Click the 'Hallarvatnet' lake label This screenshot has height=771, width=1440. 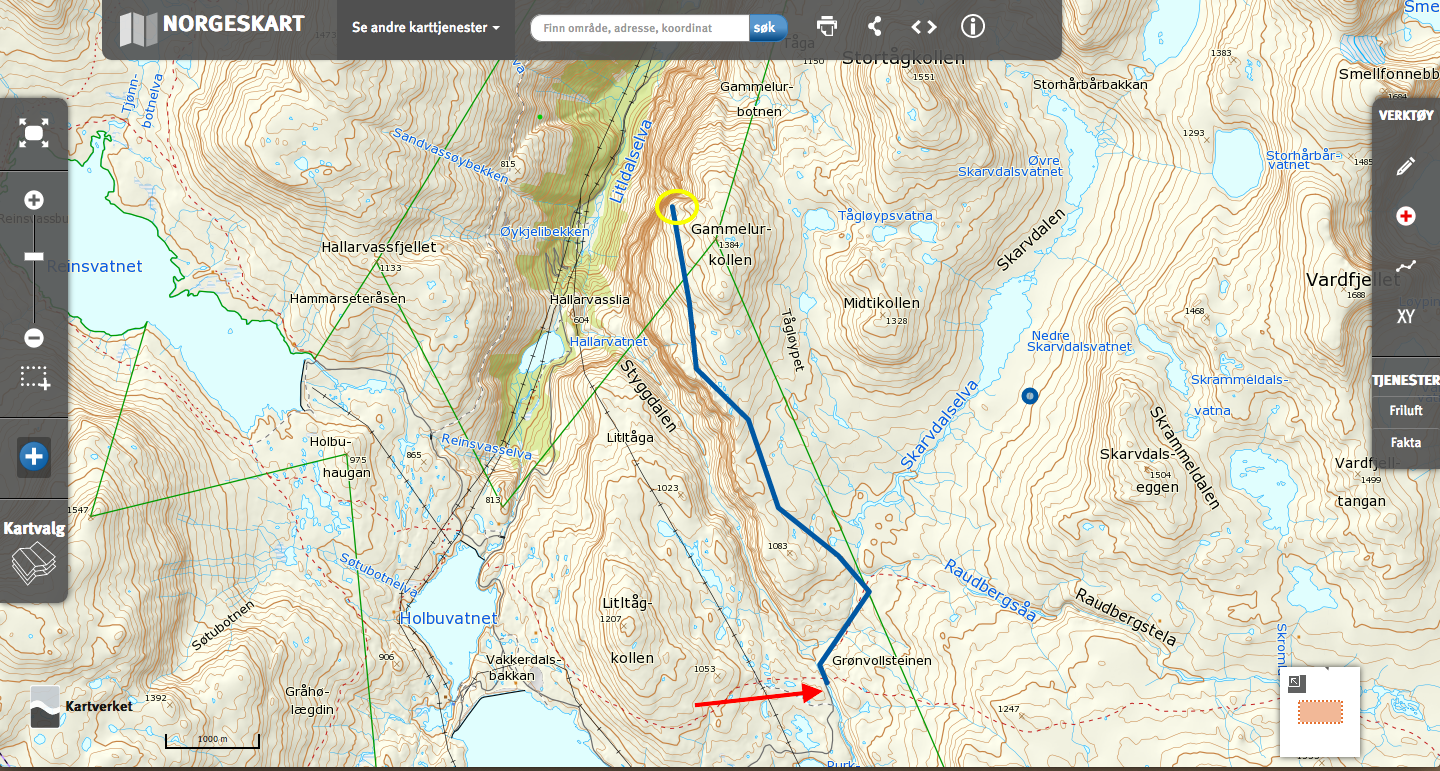tap(609, 341)
